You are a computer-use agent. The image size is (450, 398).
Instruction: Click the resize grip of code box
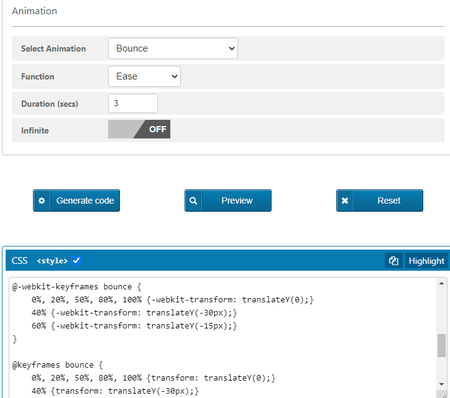[443, 395]
